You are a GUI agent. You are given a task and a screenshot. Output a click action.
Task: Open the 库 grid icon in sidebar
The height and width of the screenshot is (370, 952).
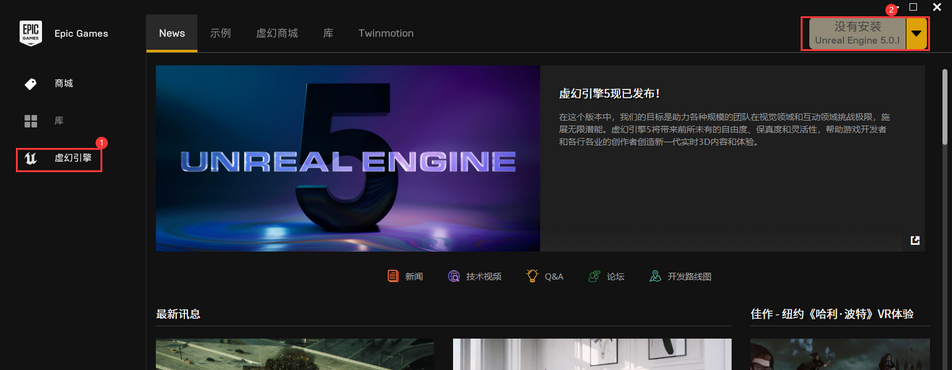pyautogui.click(x=30, y=121)
